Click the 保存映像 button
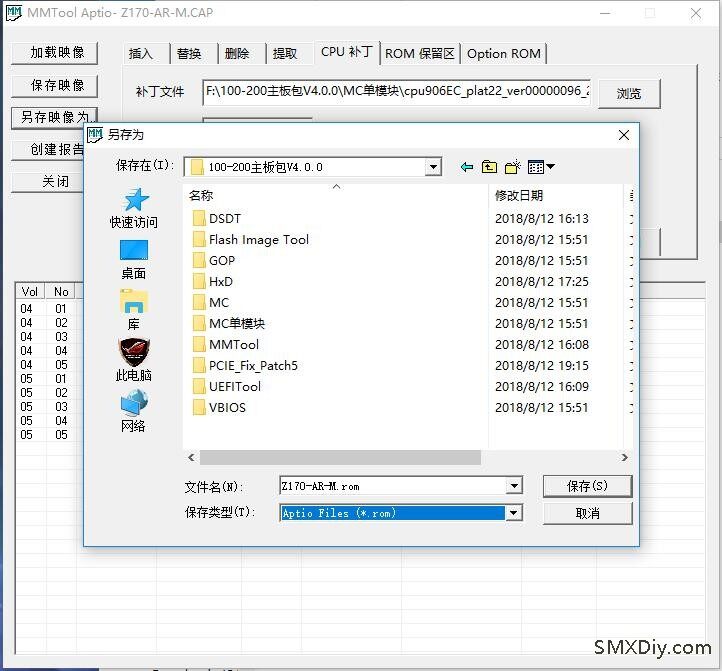Viewport: 722px width, 671px height. click(54, 86)
